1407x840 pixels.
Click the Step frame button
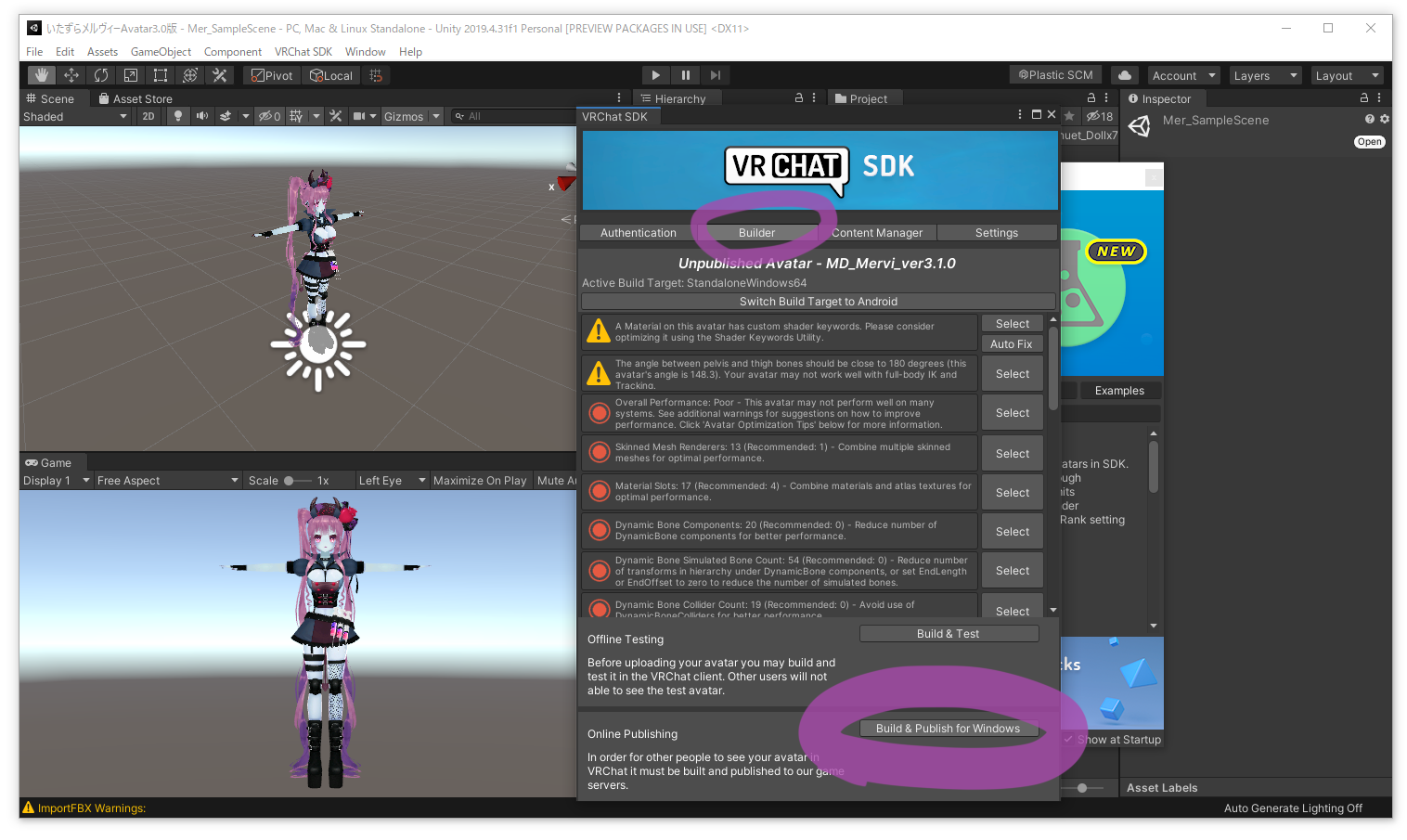pos(715,75)
